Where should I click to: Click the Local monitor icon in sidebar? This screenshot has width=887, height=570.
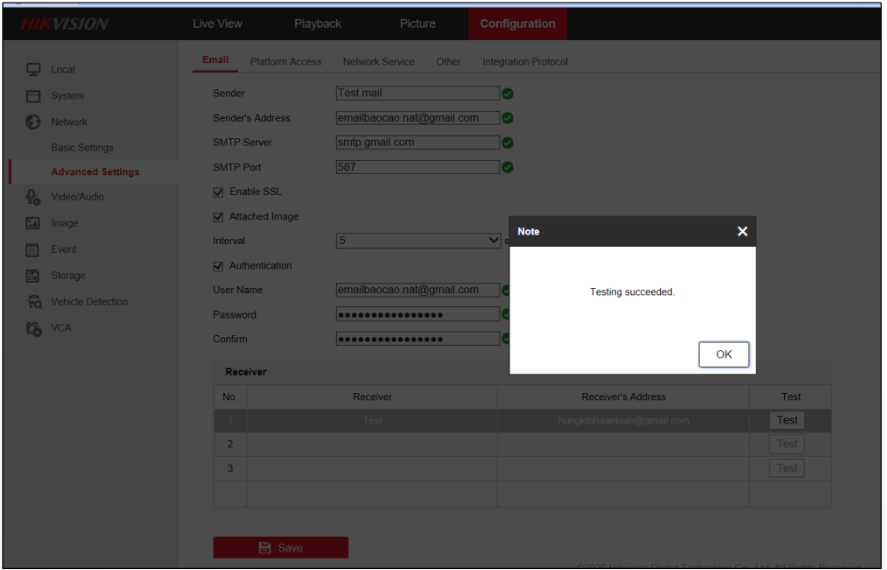(x=33, y=69)
